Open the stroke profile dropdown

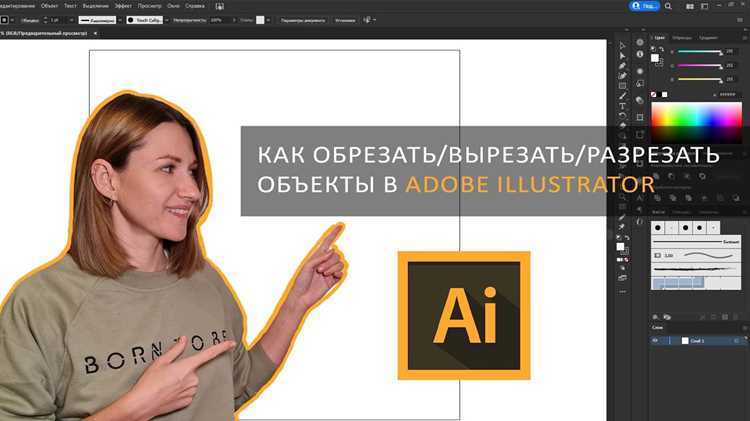coord(120,21)
